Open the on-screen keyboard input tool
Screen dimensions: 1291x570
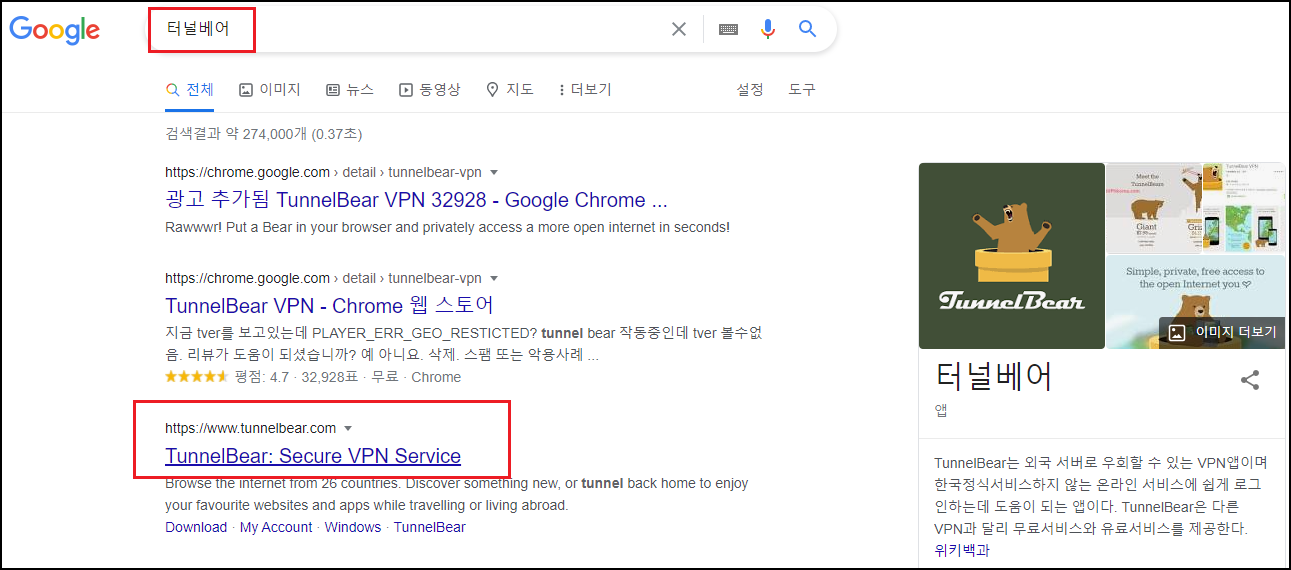(x=728, y=29)
